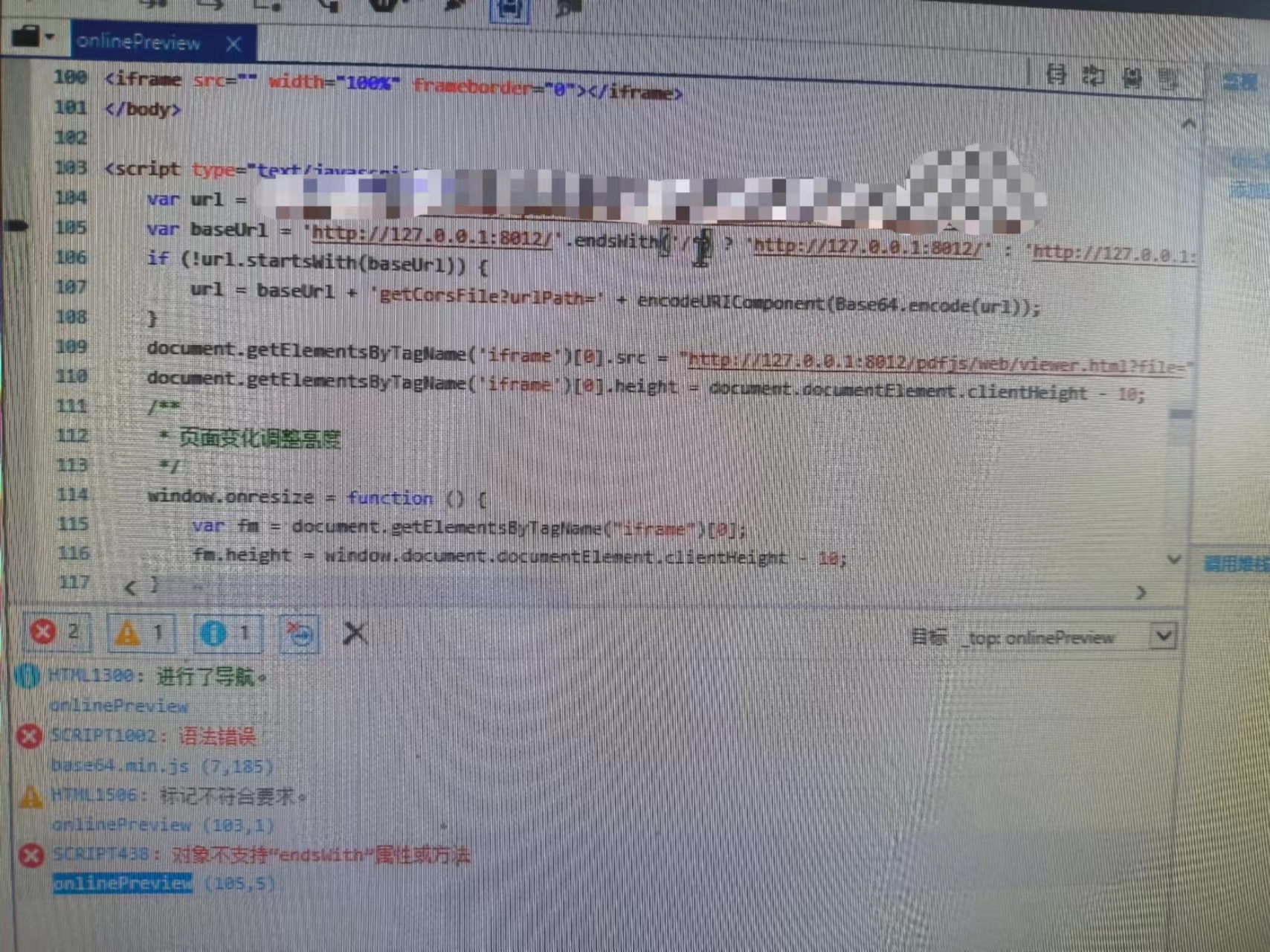Open the file picker folder icon
Screen dimensions: 1270x952
pos(33,36)
